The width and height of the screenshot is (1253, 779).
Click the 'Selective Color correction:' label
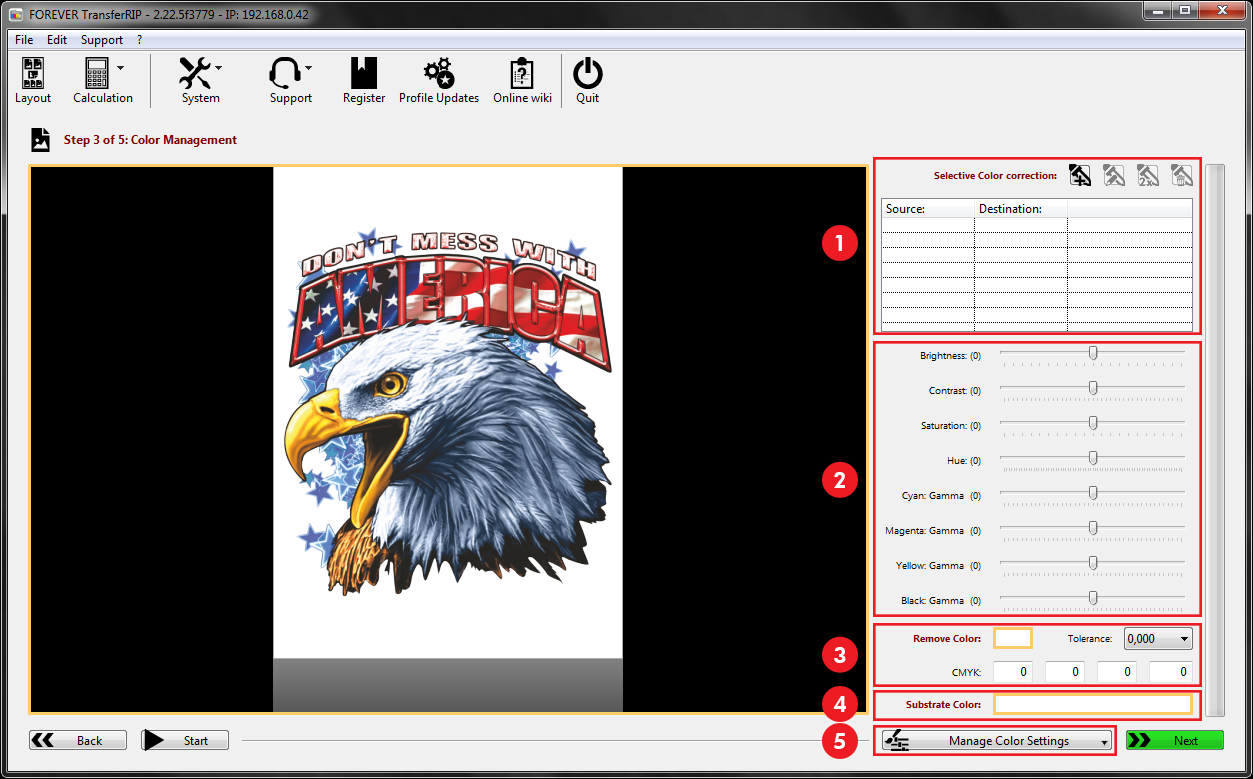(995, 176)
